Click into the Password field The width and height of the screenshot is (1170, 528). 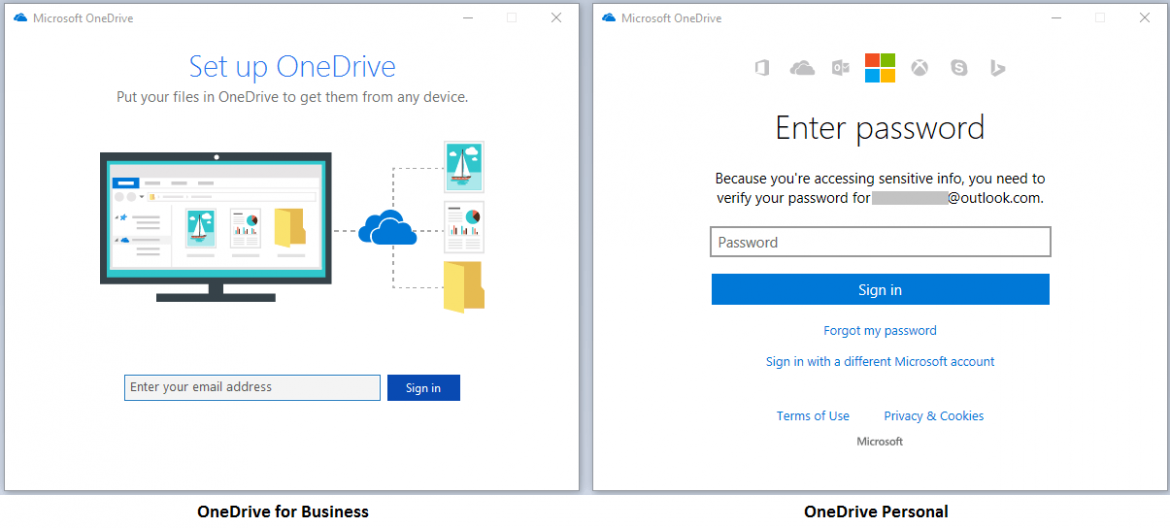[880, 242]
